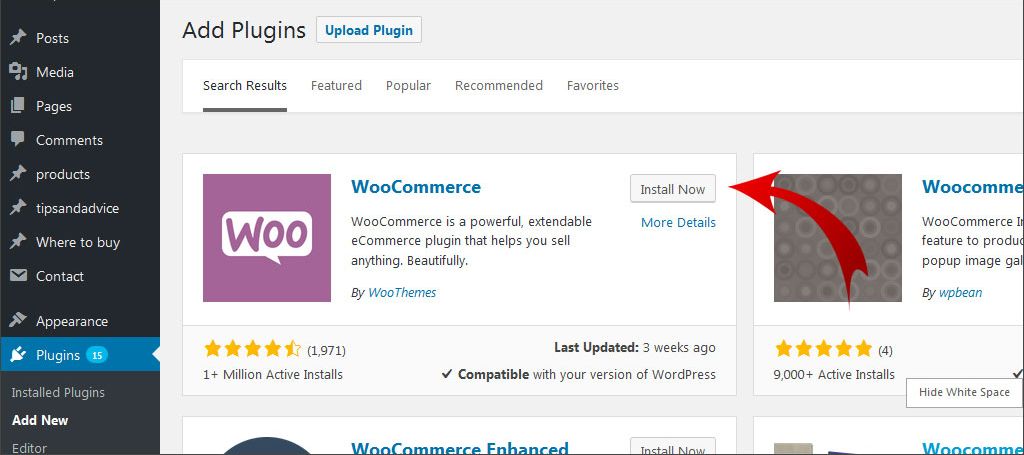This screenshot has width=1024, height=455.
Task: Click the Contact envelope icon
Action: click(x=18, y=276)
